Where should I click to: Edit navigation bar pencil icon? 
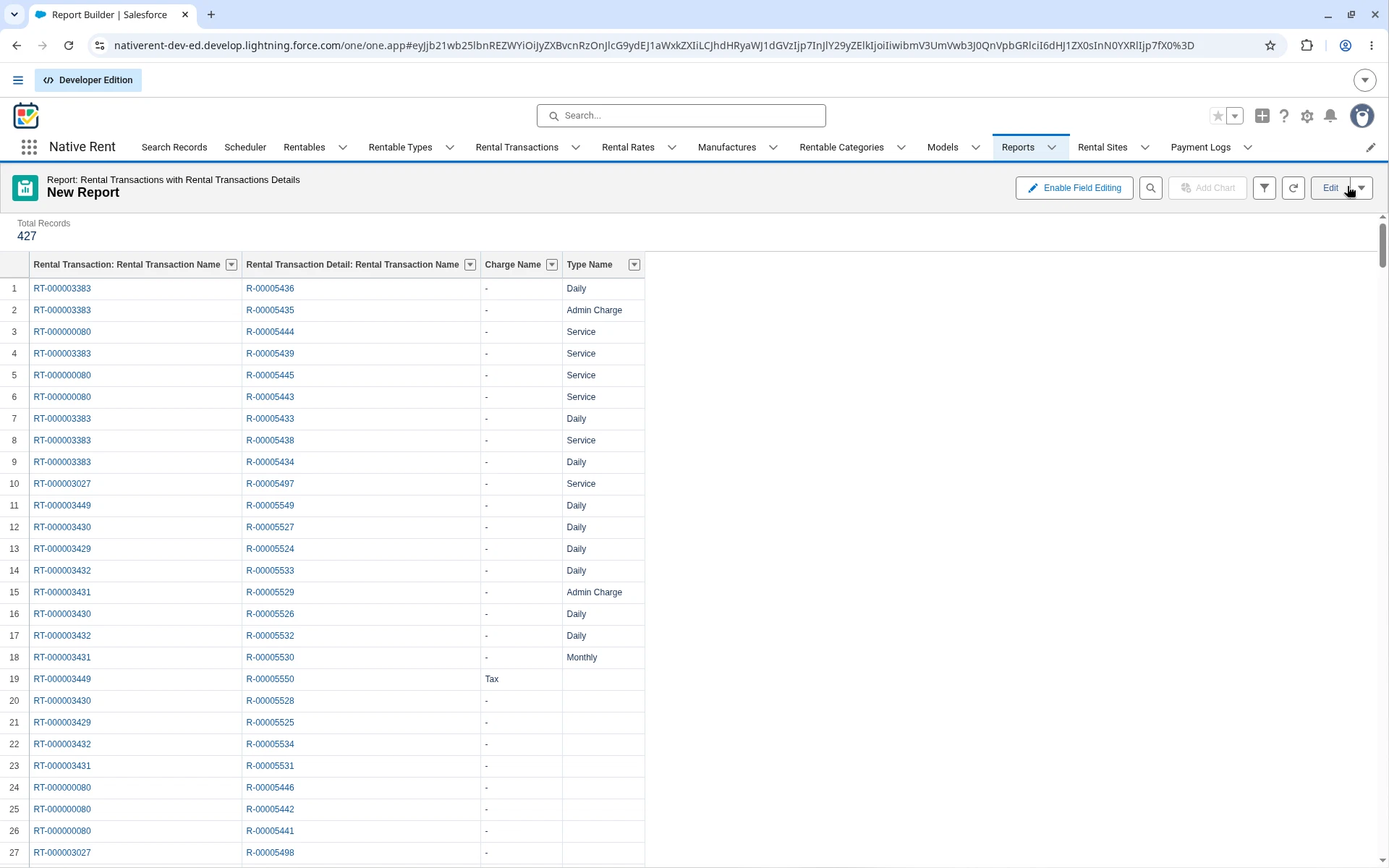click(1371, 148)
